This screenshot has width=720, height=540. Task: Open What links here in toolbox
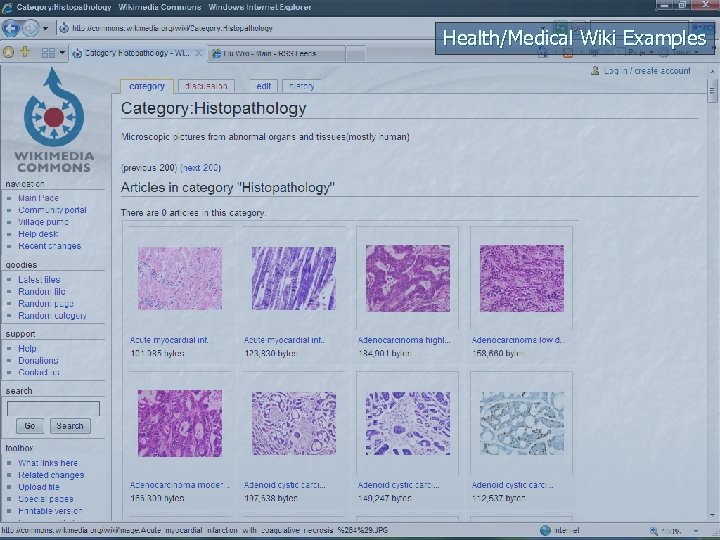click(x=48, y=463)
